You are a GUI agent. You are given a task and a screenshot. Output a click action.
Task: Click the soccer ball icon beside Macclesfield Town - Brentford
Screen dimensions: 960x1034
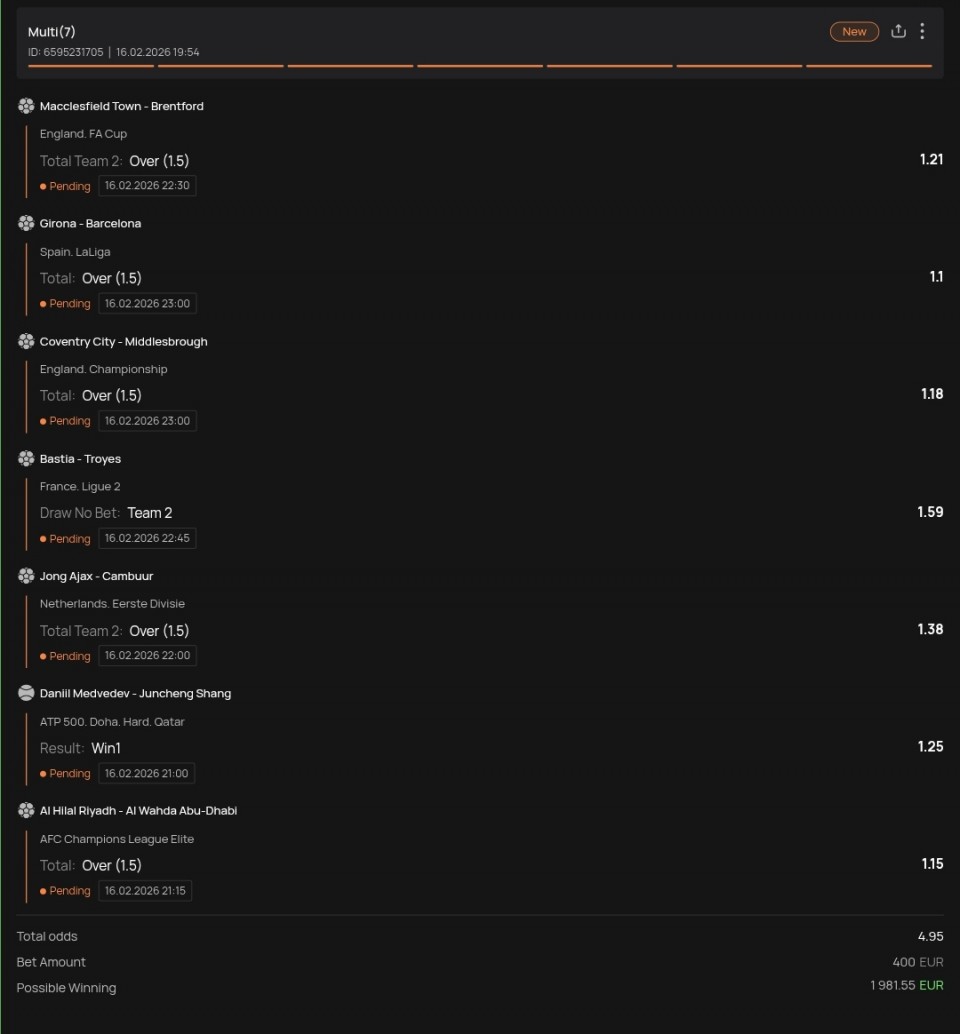click(x=26, y=106)
